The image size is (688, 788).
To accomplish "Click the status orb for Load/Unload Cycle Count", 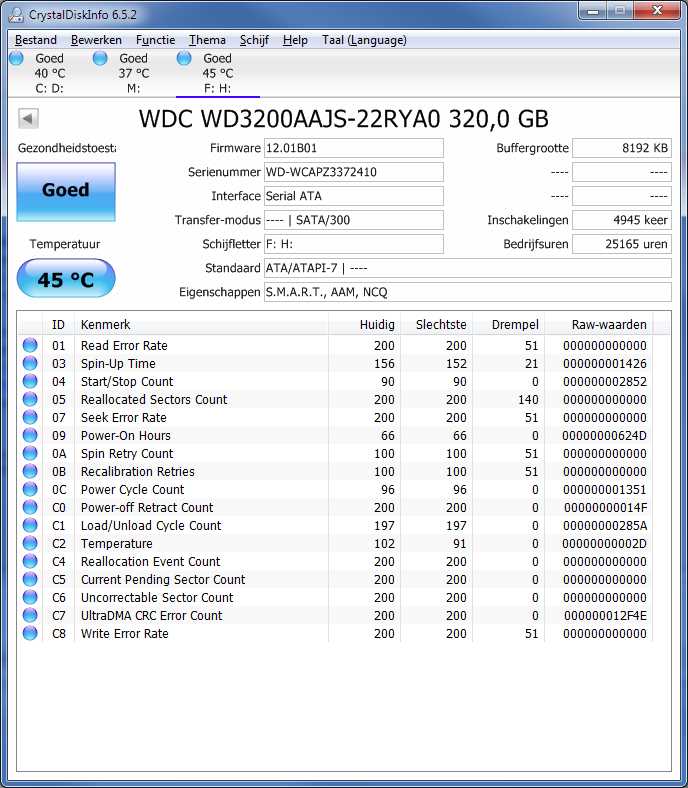I will (30, 525).
